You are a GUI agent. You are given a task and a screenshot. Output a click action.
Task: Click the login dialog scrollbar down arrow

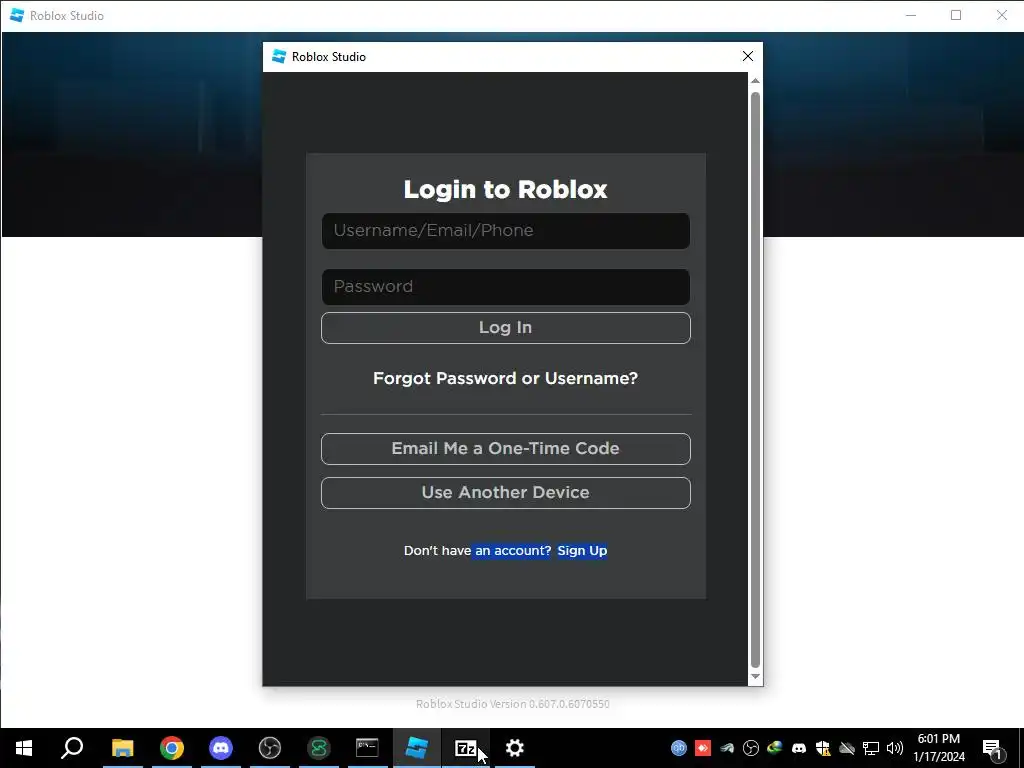tap(755, 677)
